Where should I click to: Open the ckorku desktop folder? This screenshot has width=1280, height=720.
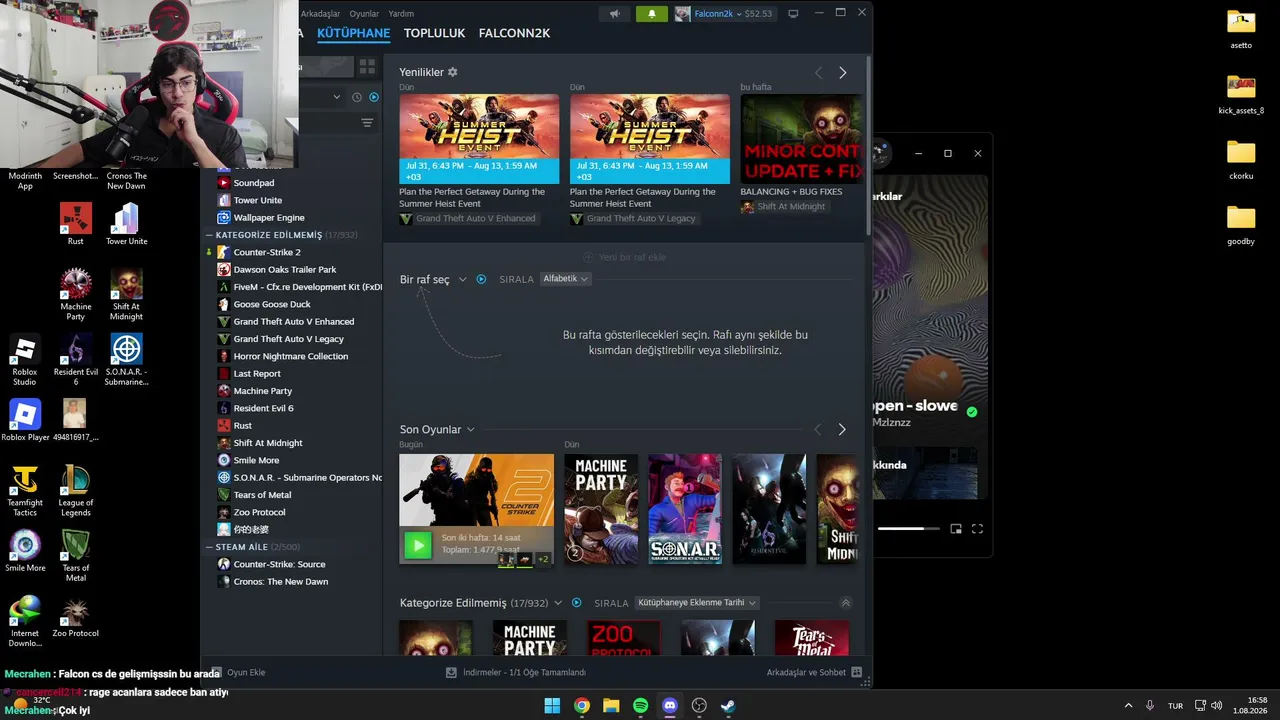click(x=1241, y=159)
